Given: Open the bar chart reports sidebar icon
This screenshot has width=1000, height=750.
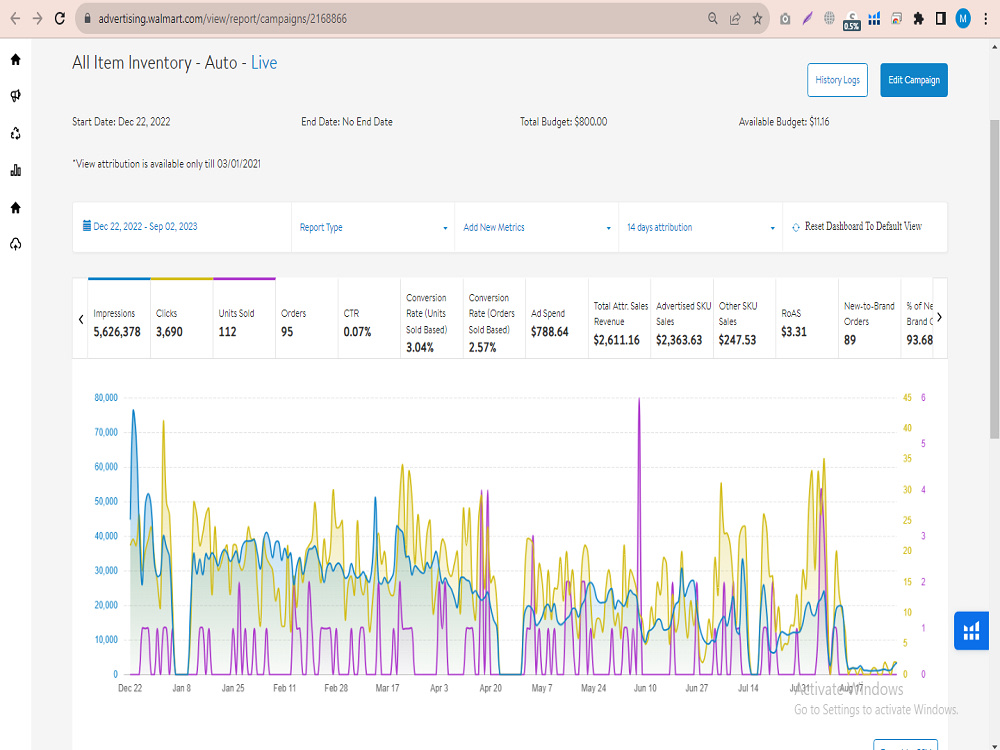Looking at the screenshot, I should coord(16,170).
